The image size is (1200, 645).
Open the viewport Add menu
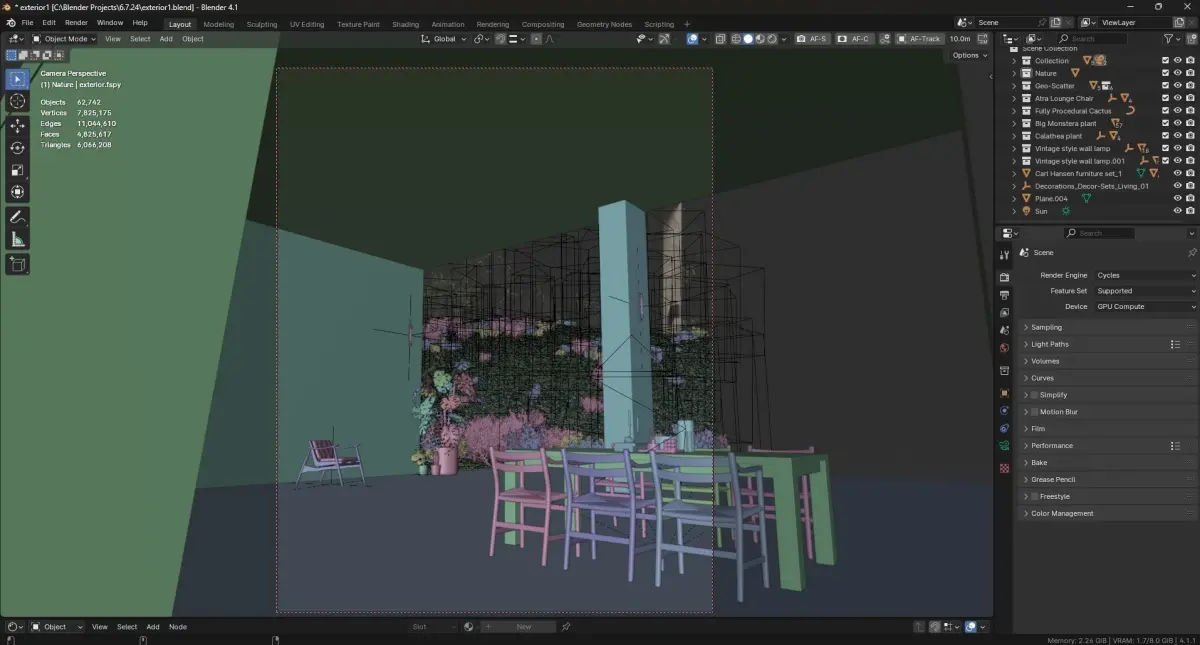click(x=166, y=39)
